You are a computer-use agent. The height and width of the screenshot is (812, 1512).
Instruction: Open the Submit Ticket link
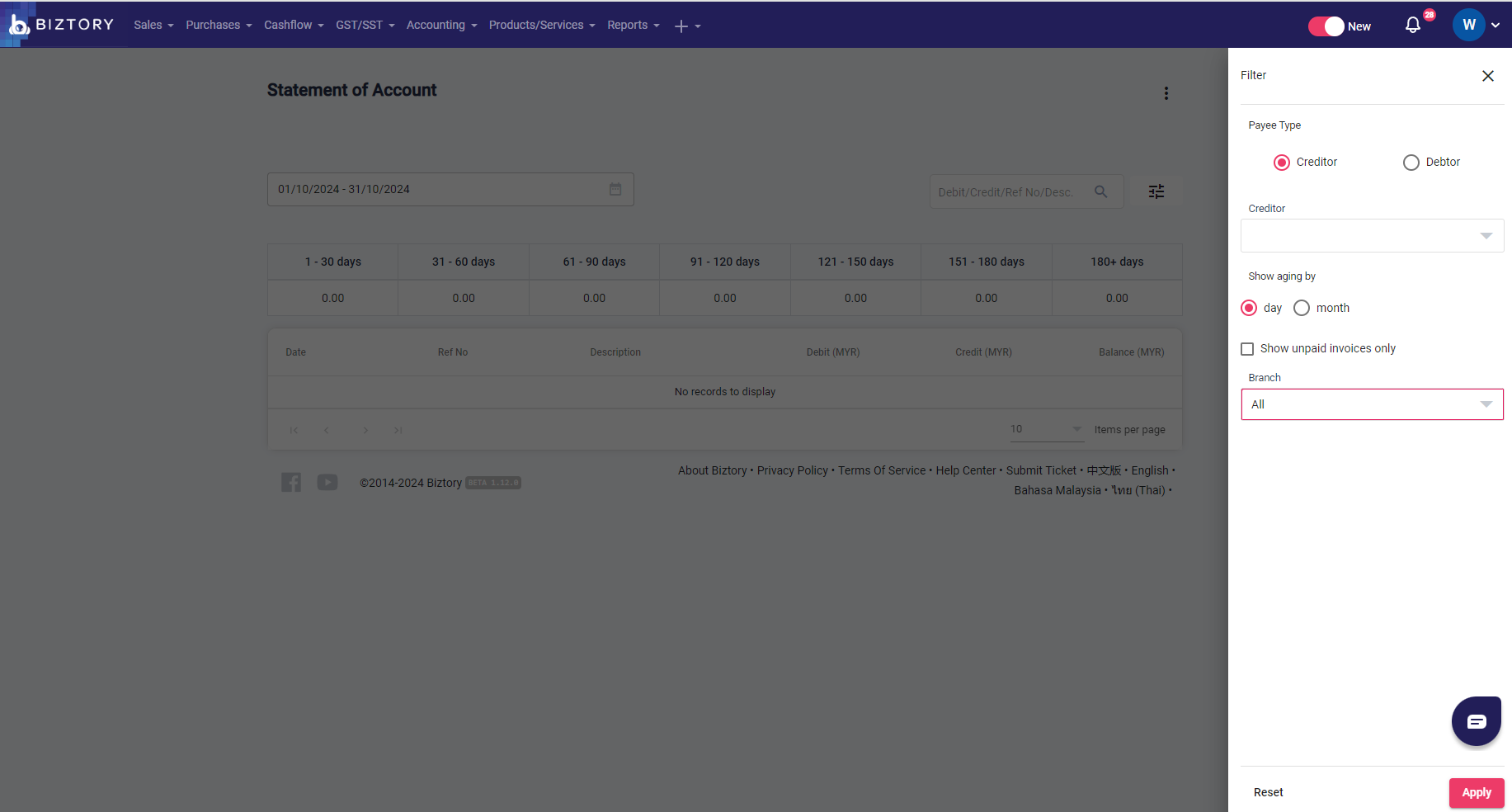coord(1041,470)
